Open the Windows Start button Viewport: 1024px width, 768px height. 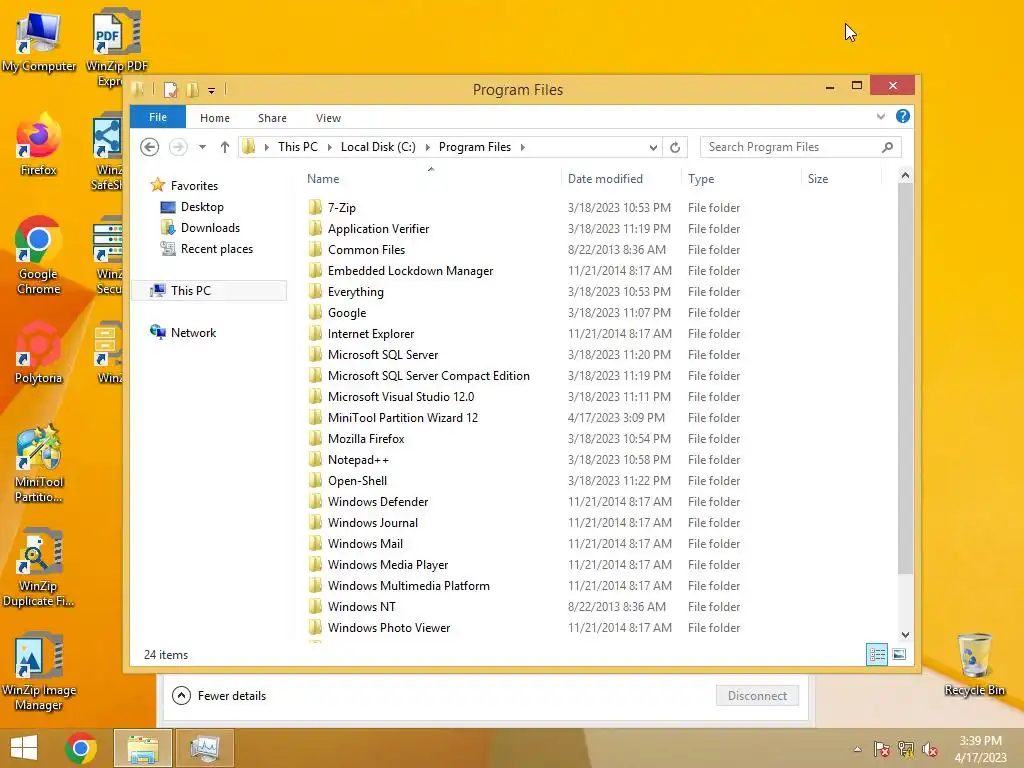(24, 748)
